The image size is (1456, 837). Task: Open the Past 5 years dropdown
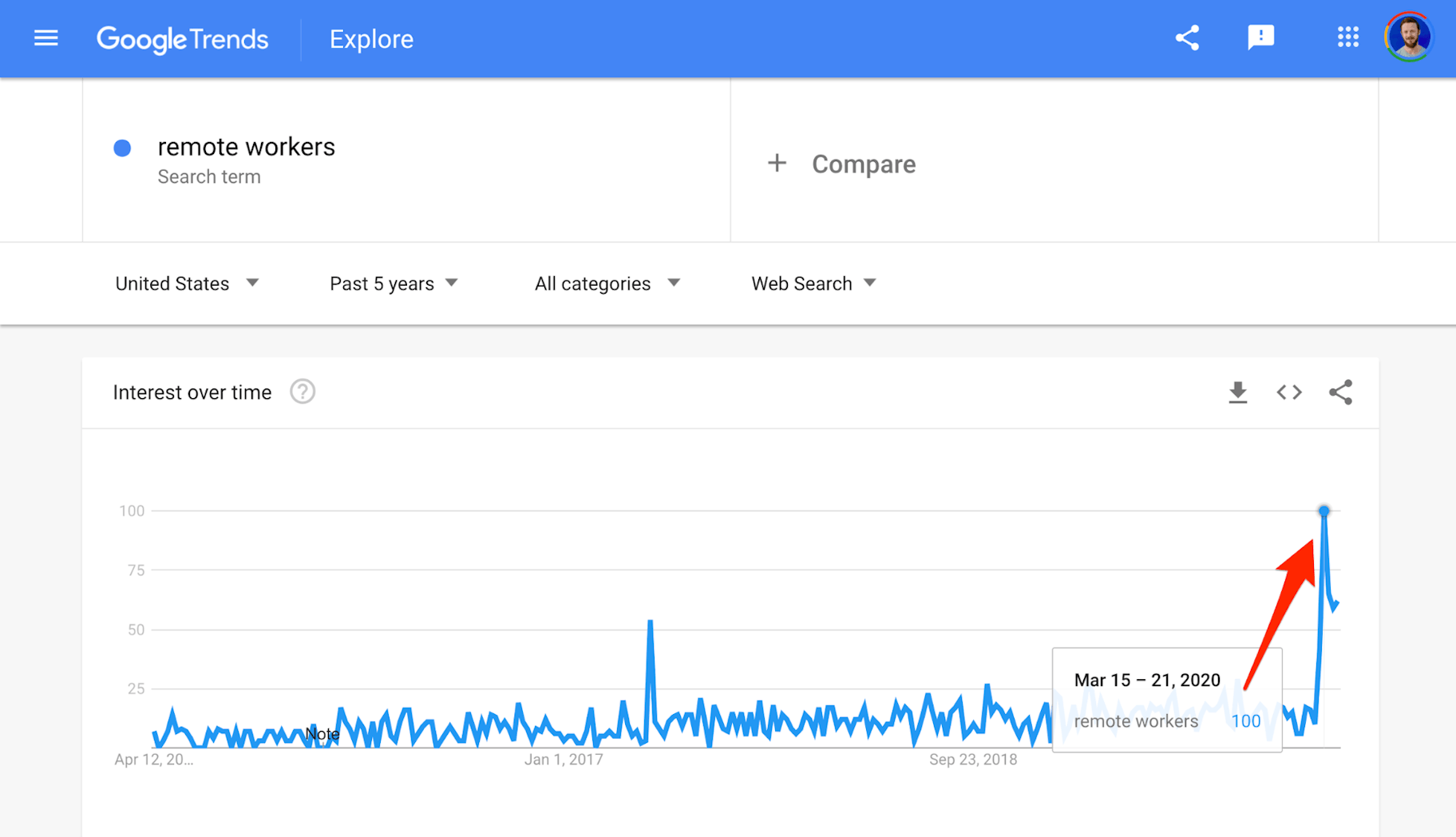(394, 283)
